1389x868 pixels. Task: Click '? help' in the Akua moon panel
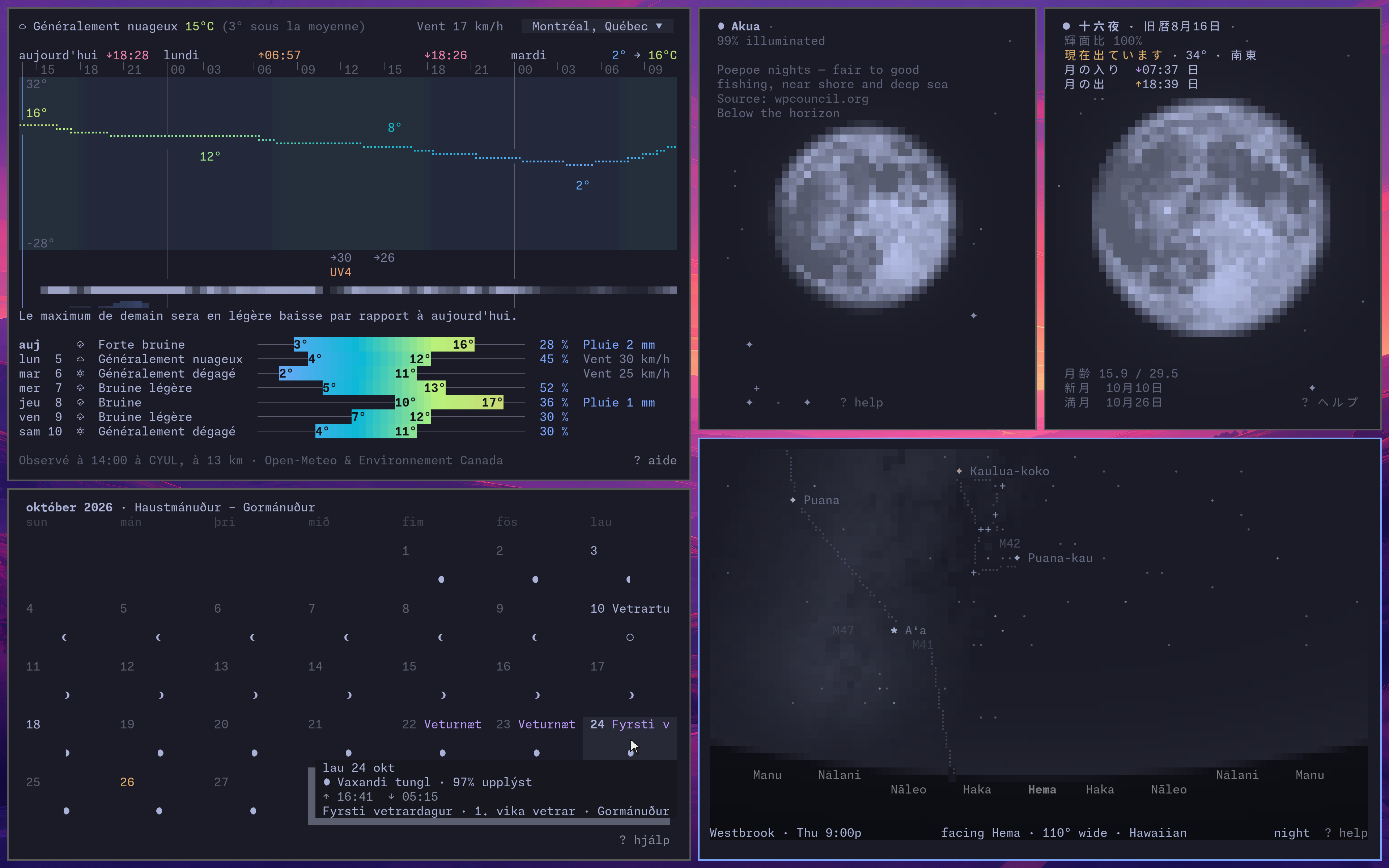(x=861, y=403)
